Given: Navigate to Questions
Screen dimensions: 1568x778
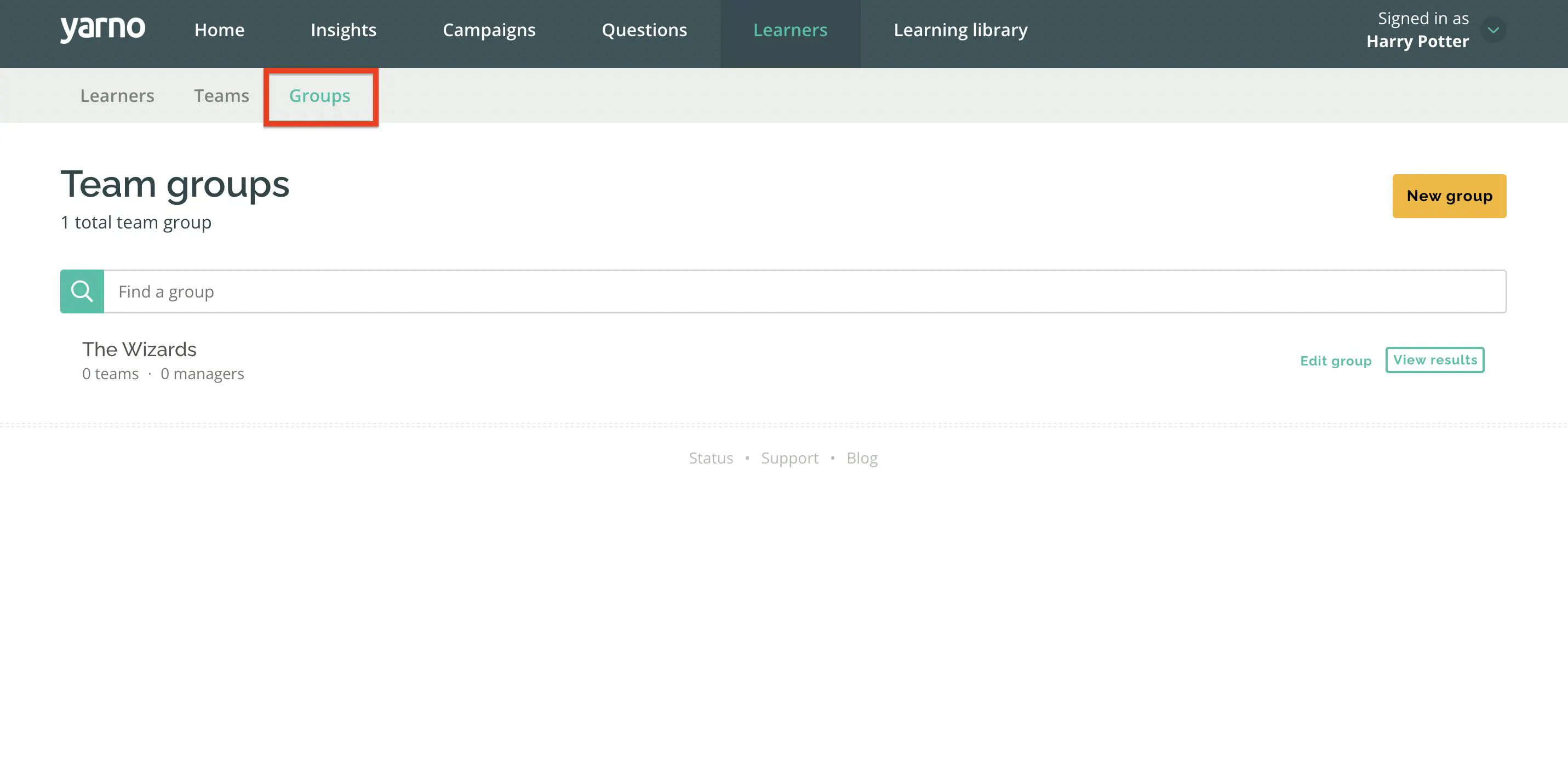Looking at the screenshot, I should [644, 30].
